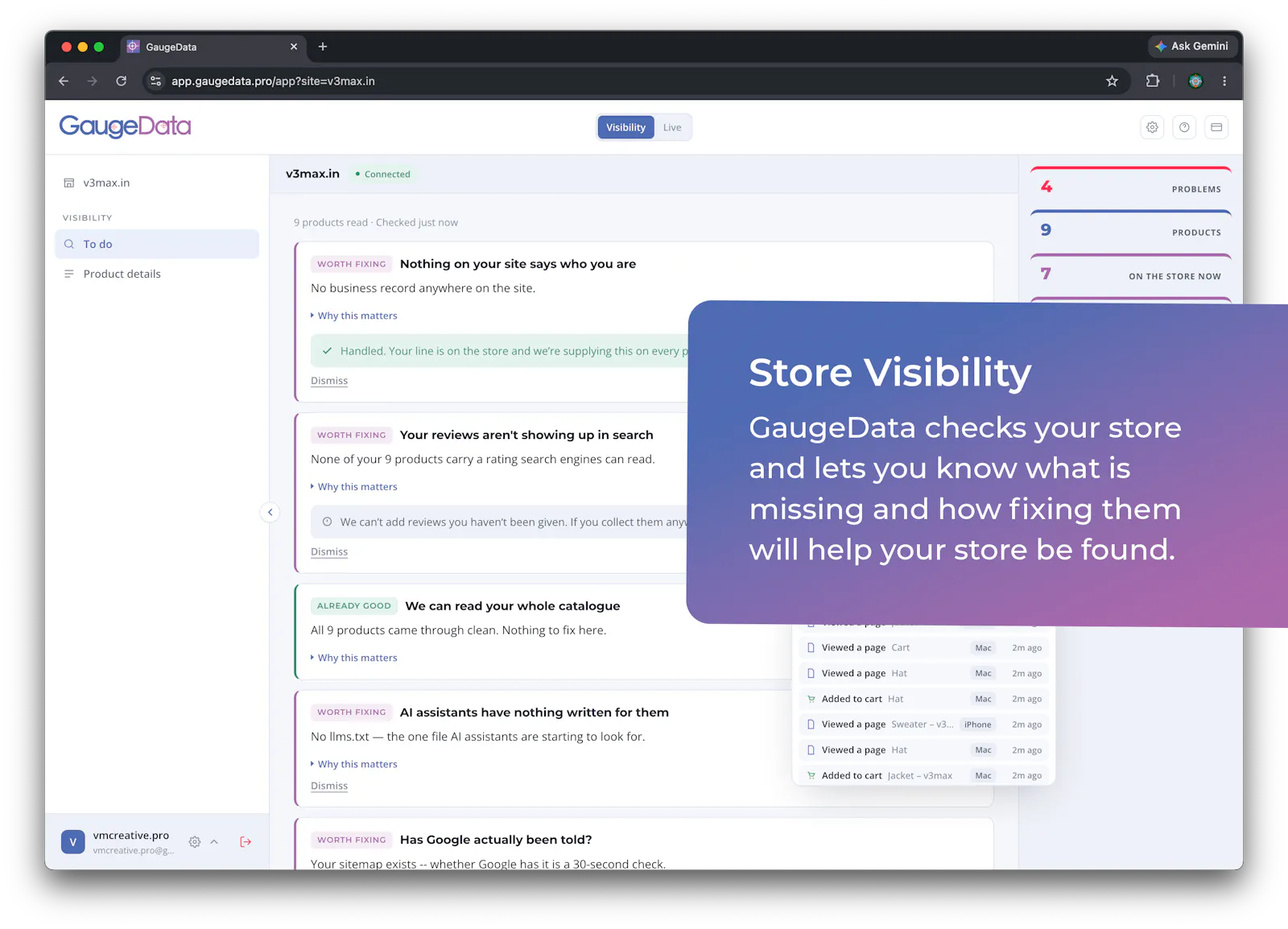1288x929 pixels.
Task: Bookmark this page with the star icon
Action: click(1112, 81)
